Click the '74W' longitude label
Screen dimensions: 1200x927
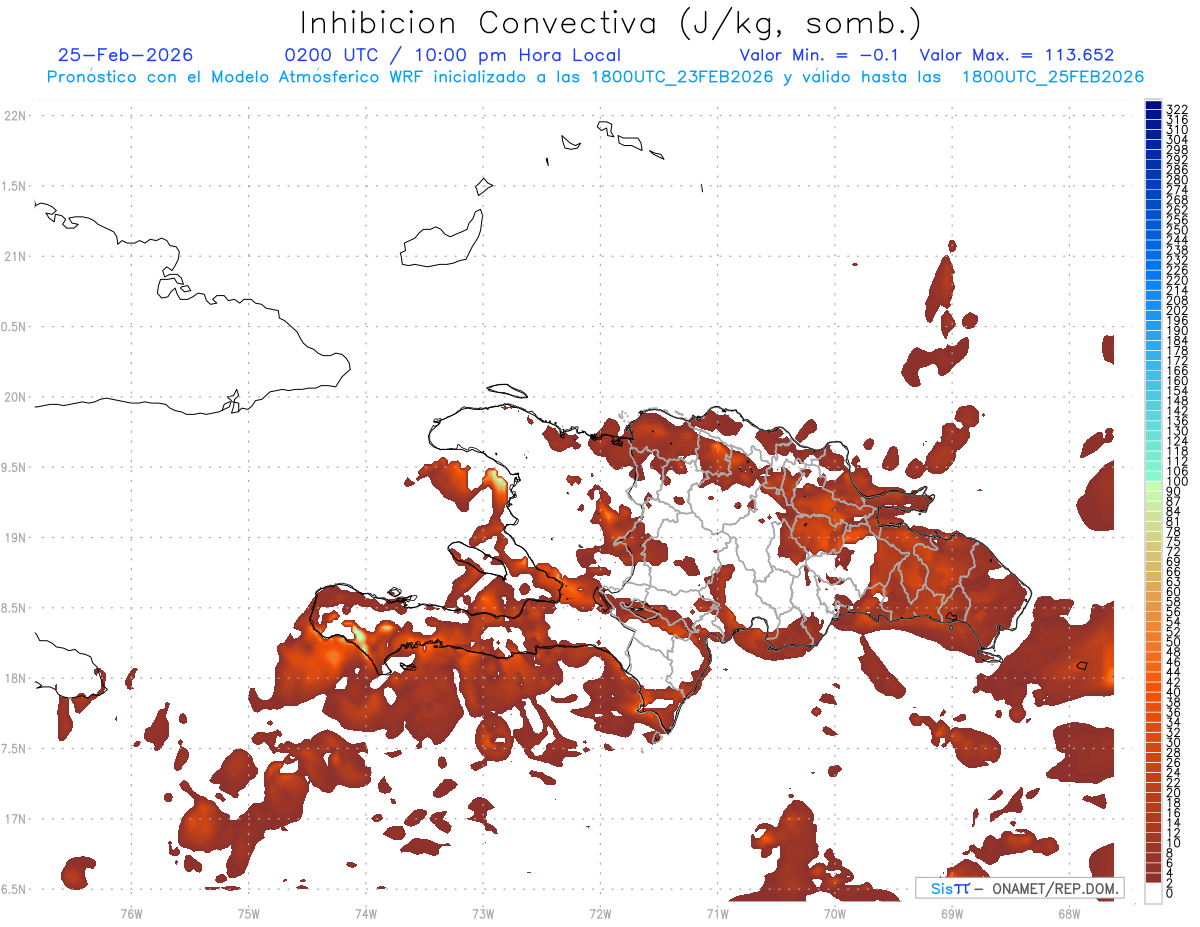click(366, 913)
